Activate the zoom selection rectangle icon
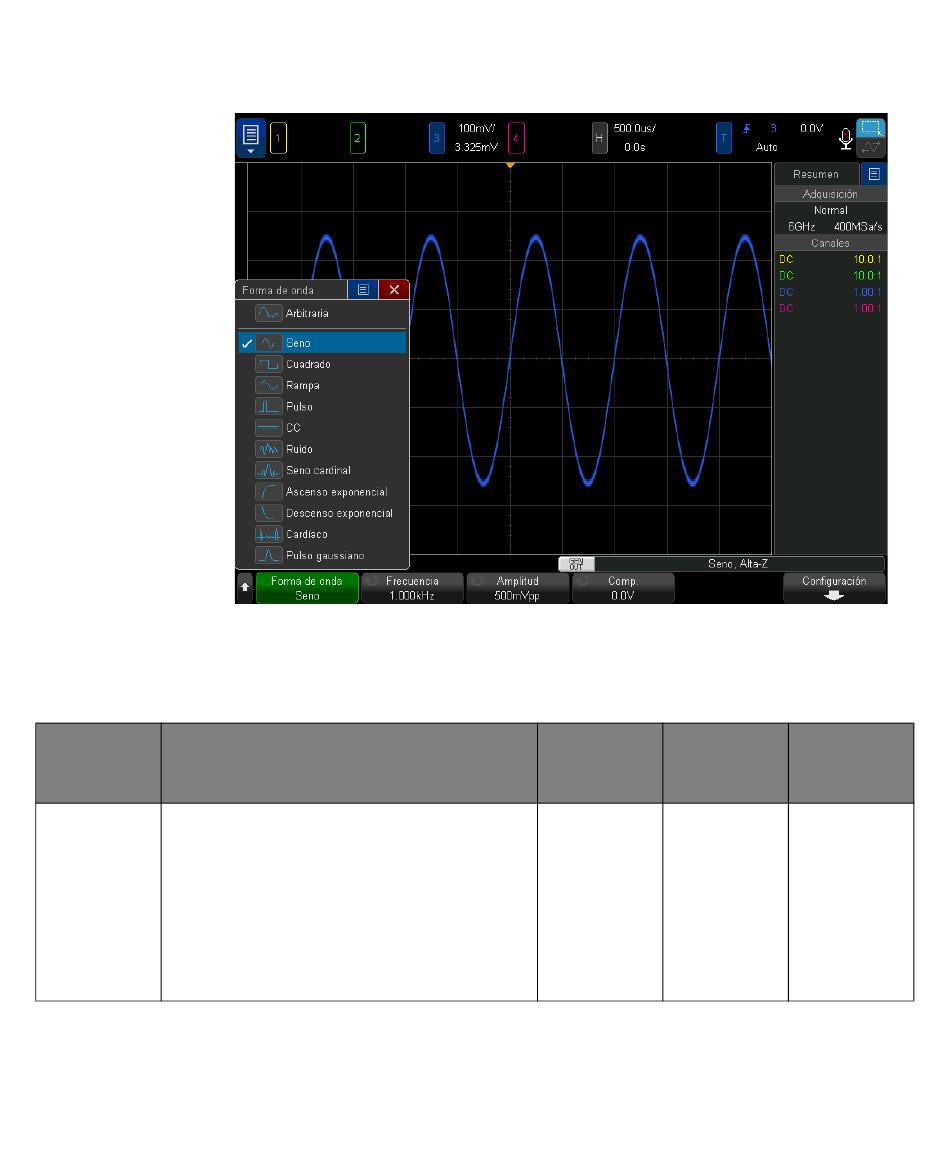 click(x=871, y=128)
